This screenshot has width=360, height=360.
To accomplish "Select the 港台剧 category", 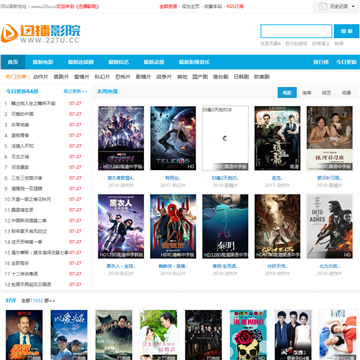I will [221, 77].
